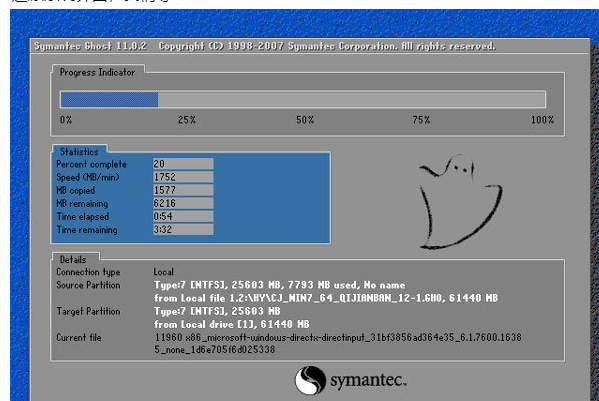Click the MB remaining value 6216
The width and height of the screenshot is (599, 401).
point(183,203)
